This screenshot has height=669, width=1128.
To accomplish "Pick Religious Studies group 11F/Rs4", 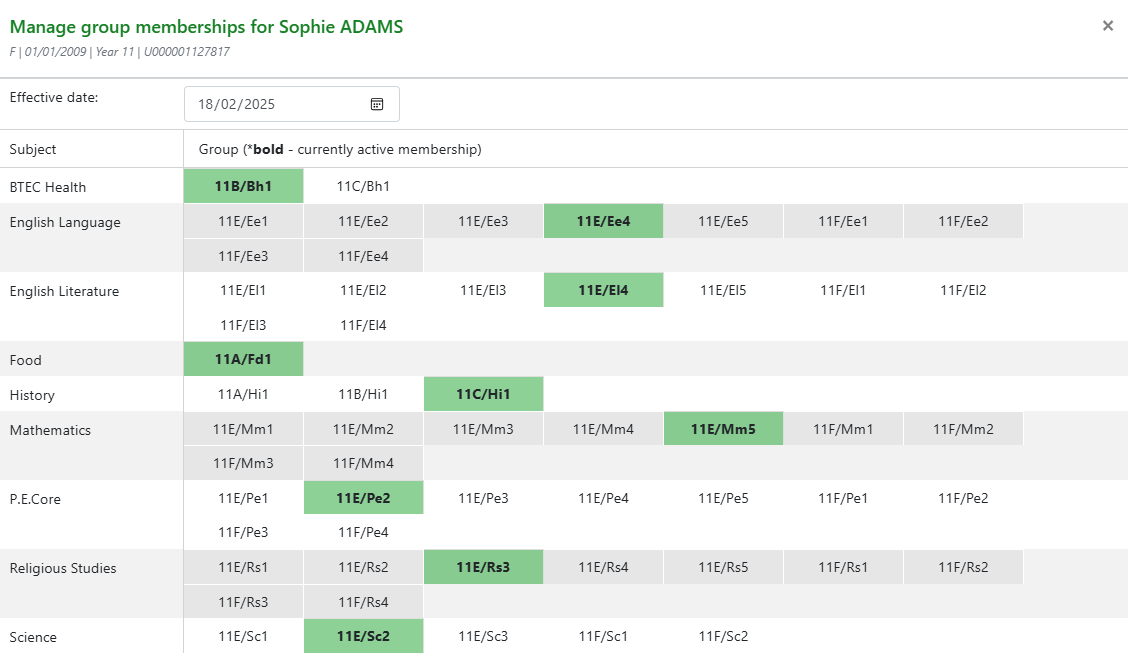I will 363,601.
